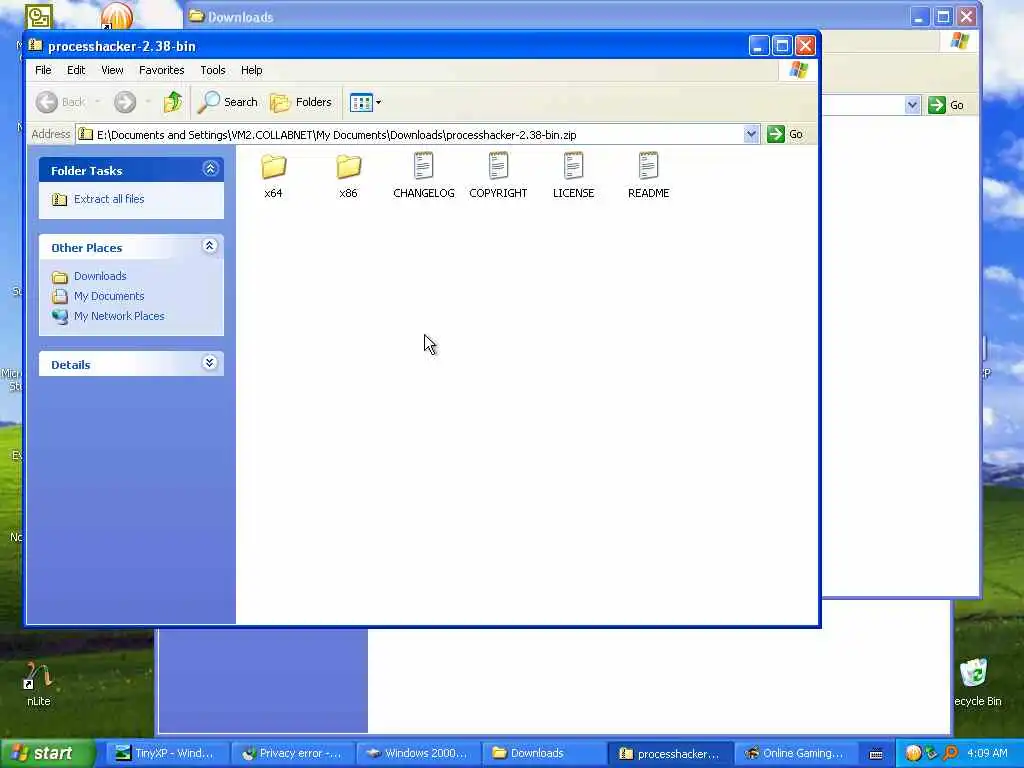Open the View menu
Viewport: 1024px width, 768px height.
[x=112, y=70]
